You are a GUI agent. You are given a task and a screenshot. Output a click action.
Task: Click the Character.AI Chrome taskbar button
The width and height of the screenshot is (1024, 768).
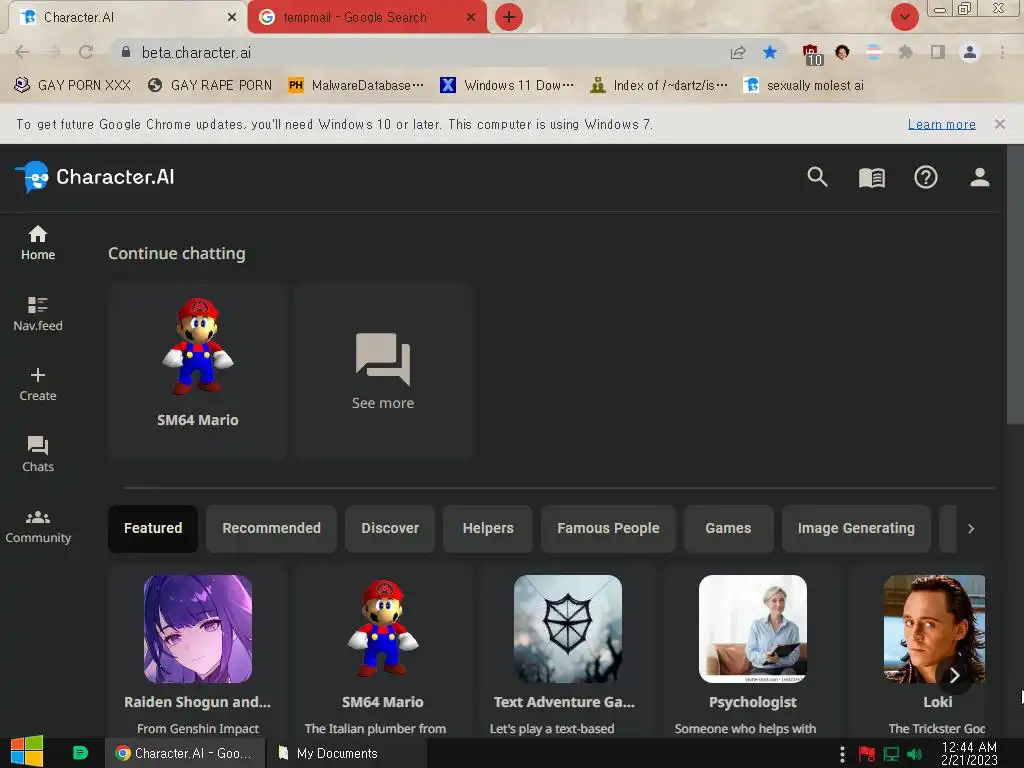point(185,753)
